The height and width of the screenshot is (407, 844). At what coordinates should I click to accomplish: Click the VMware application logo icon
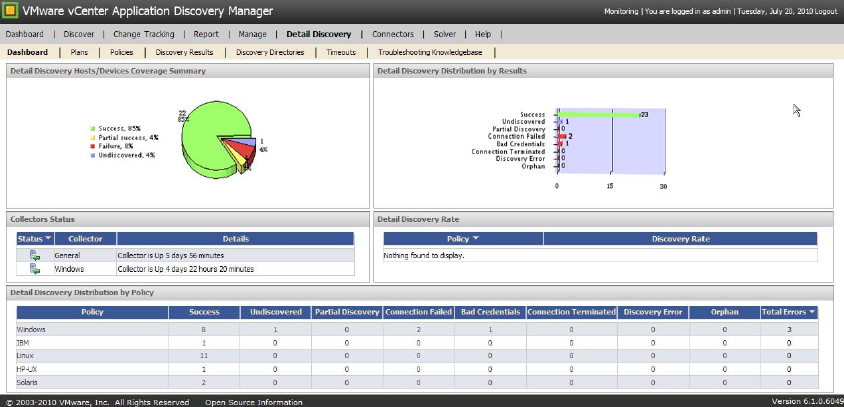pos(11,11)
